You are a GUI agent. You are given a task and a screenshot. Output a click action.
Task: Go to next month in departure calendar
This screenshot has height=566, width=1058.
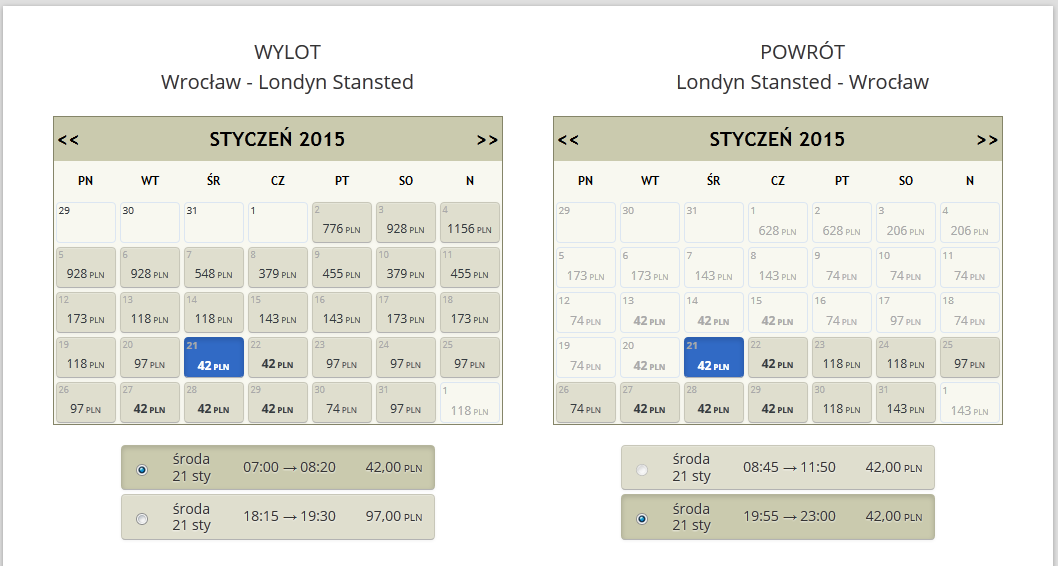coord(487,140)
